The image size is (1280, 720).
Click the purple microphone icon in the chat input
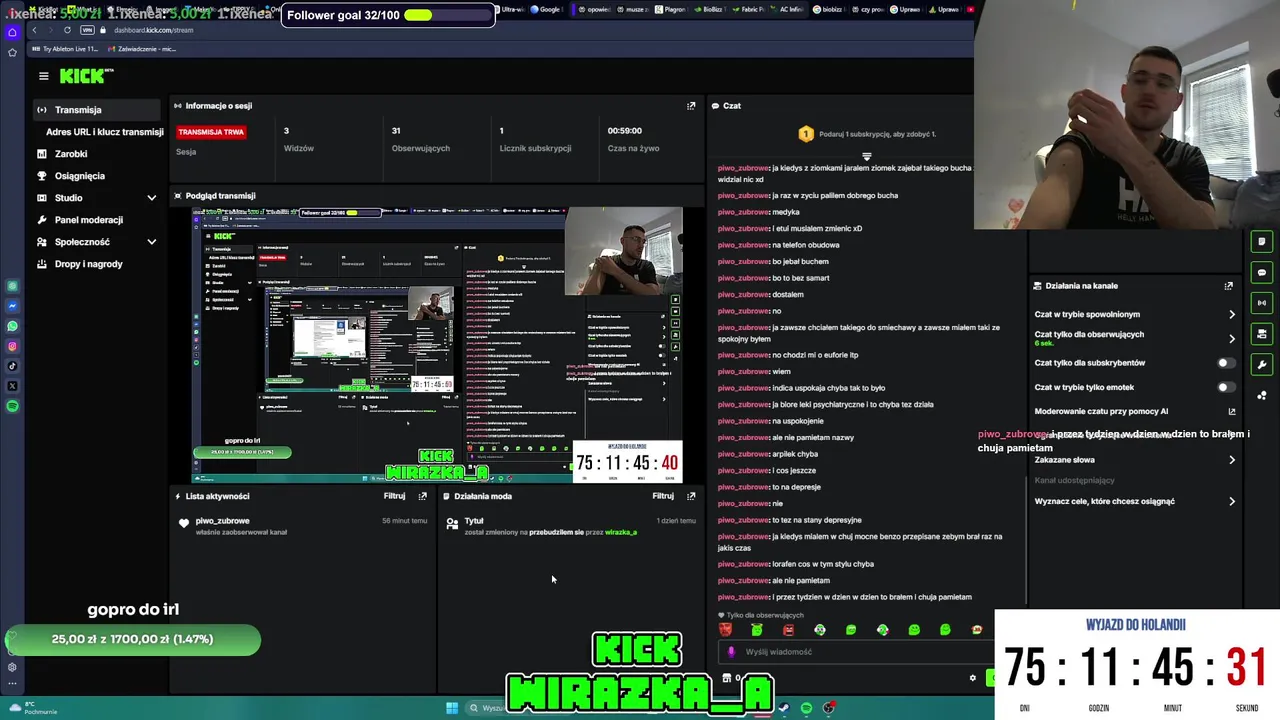pos(731,652)
